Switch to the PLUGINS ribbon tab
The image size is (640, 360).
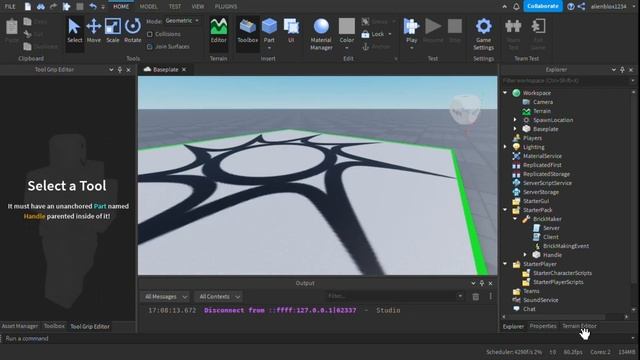(x=226, y=7)
